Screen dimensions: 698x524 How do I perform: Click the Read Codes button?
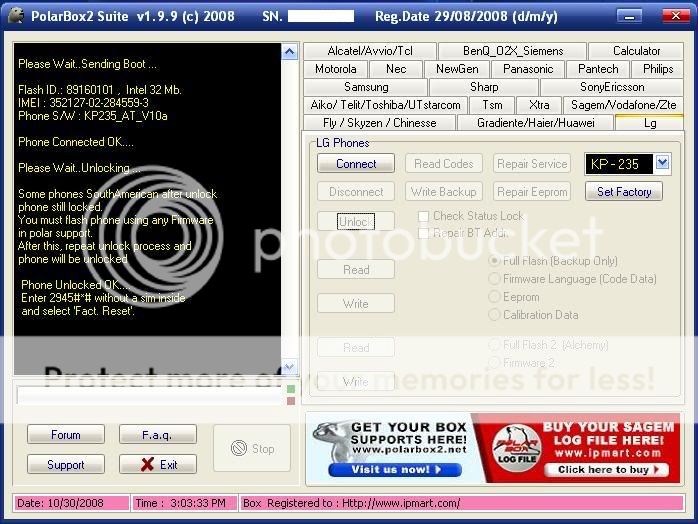point(443,164)
